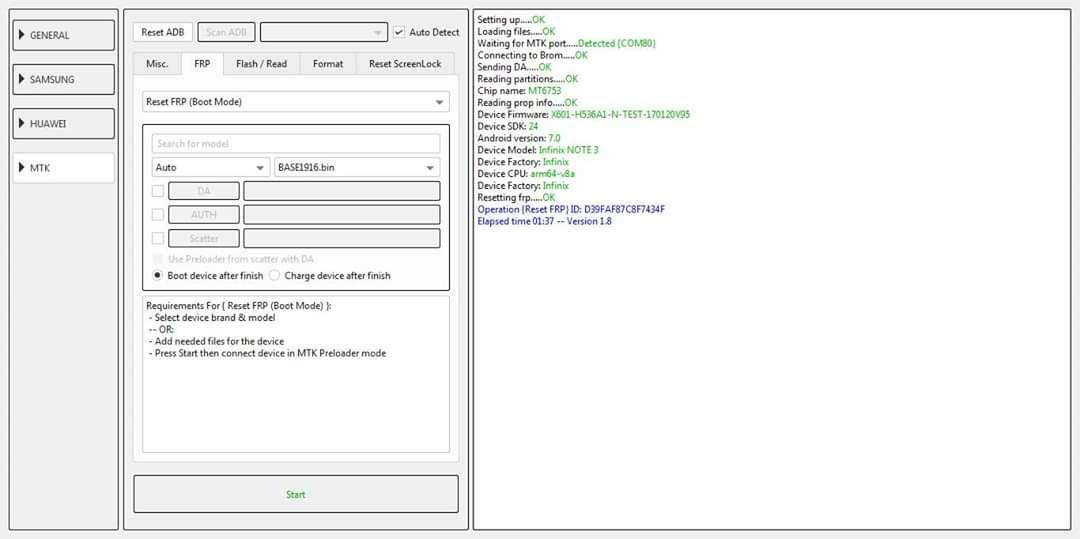
Task: Select Charge device after finish option
Action: [x=275, y=275]
